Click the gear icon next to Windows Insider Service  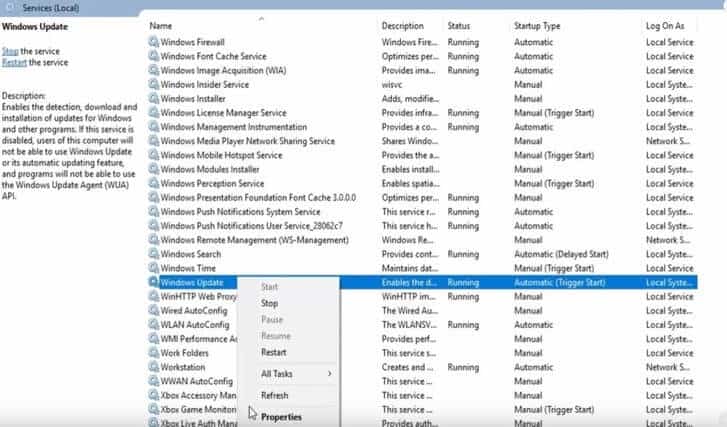coord(153,84)
